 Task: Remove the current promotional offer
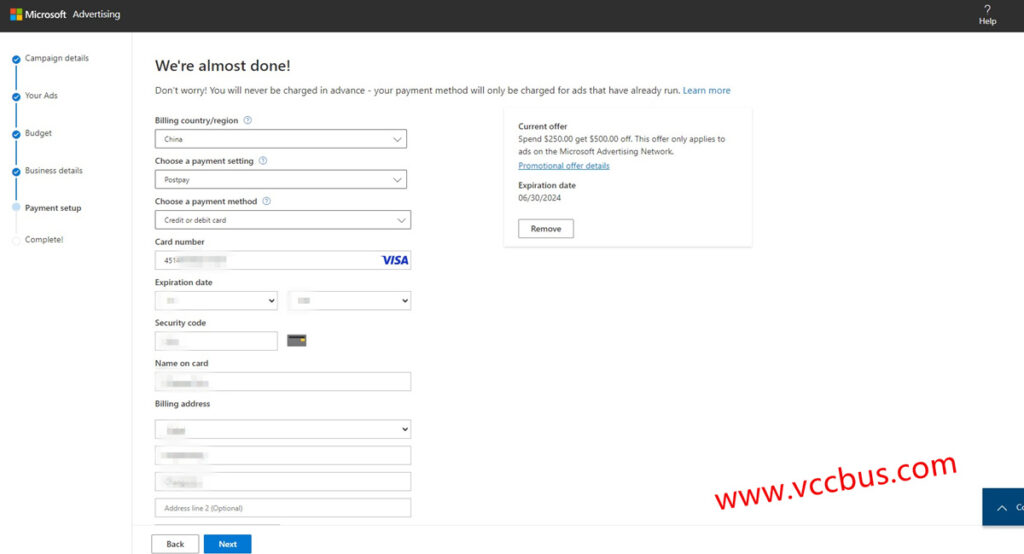pos(545,229)
